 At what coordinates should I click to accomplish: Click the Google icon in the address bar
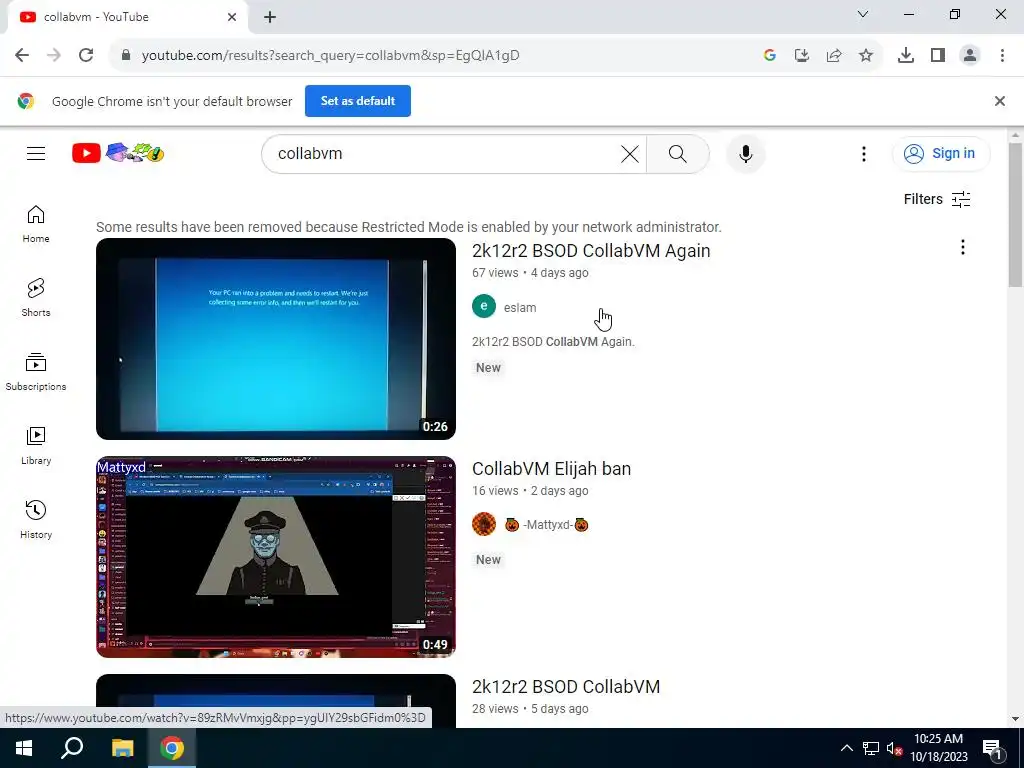[770, 56]
